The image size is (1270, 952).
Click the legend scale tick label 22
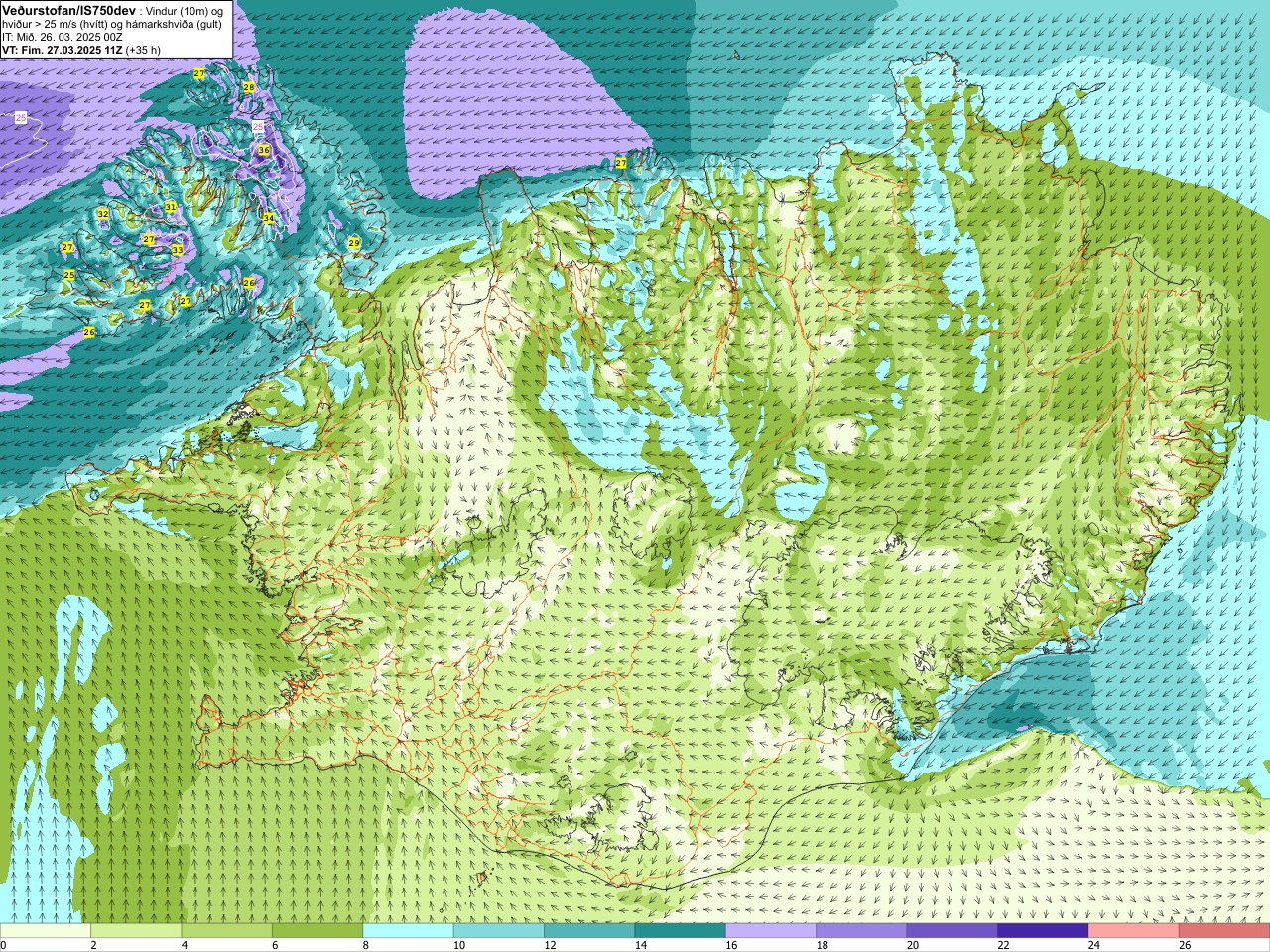[x=1003, y=945]
